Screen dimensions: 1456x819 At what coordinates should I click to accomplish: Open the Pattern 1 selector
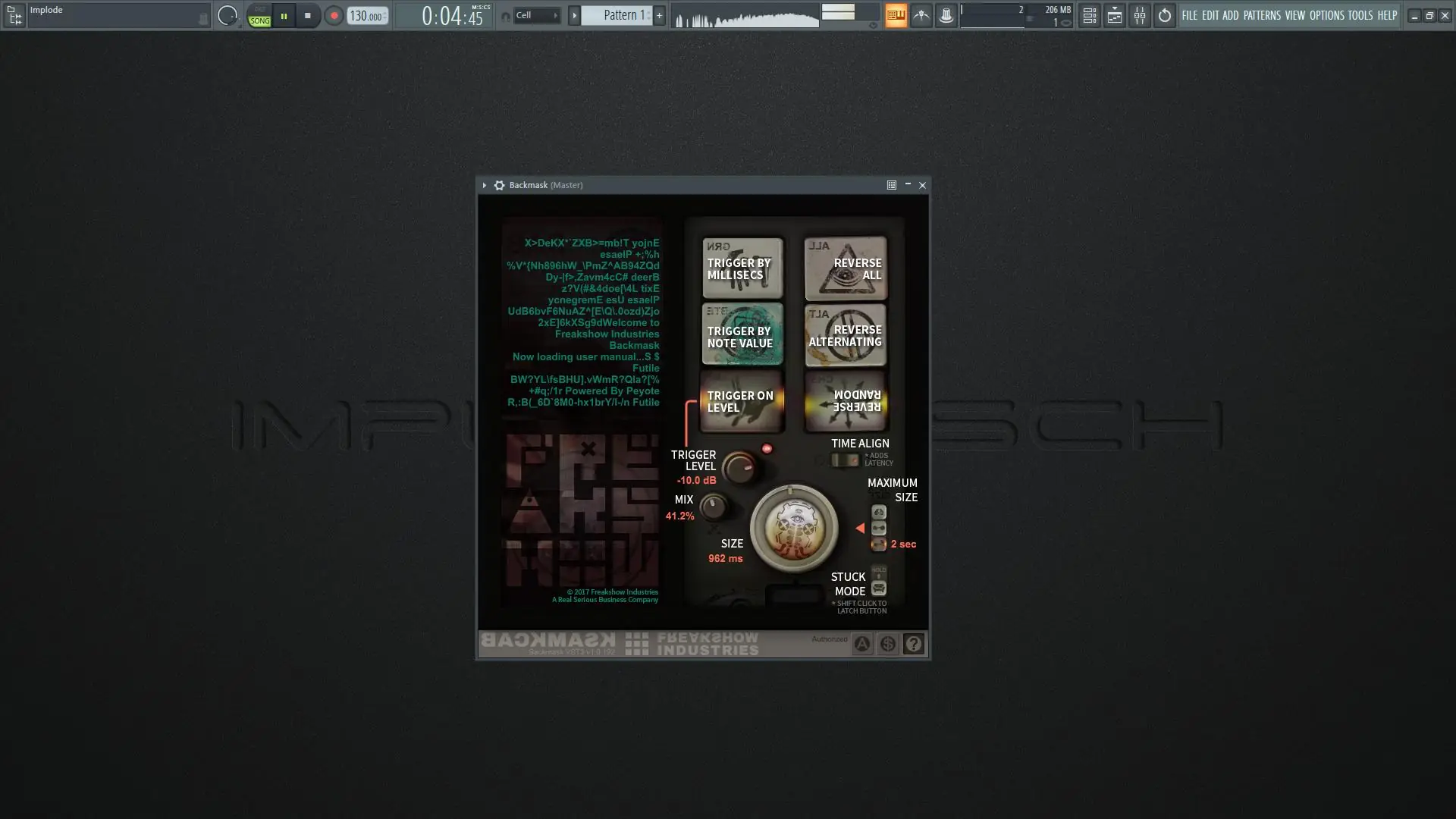tap(617, 15)
